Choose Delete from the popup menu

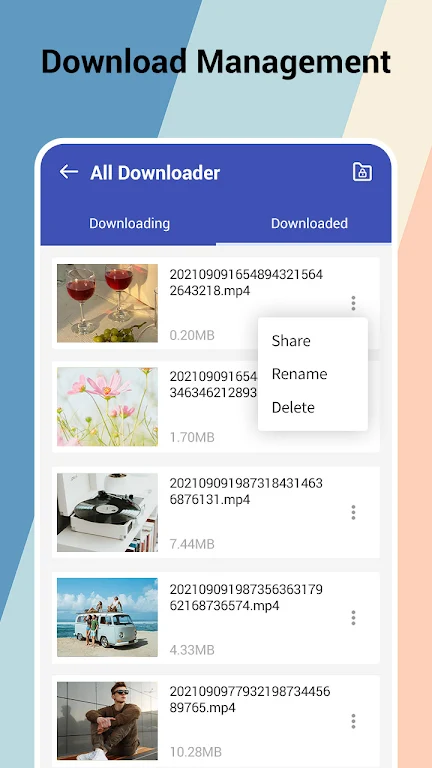click(293, 408)
